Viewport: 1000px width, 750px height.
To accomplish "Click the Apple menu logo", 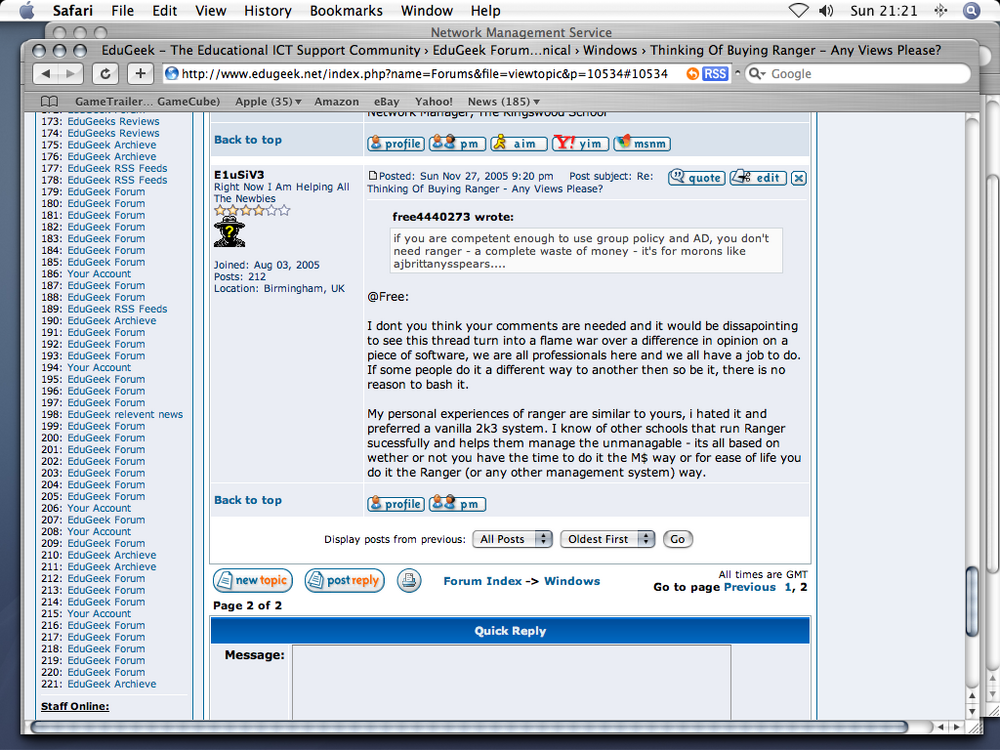I will click(27, 10).
